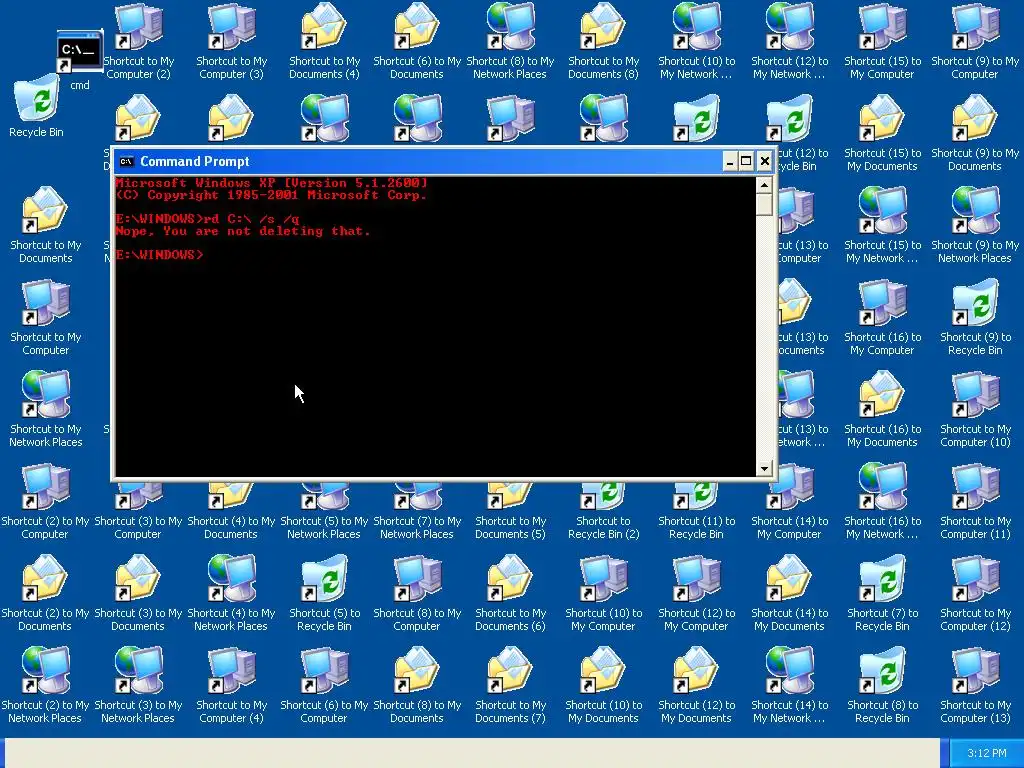Click Command Prompt scrollbar down arrow
This screenshot has width=1024, height=768.
pos(764,468)
